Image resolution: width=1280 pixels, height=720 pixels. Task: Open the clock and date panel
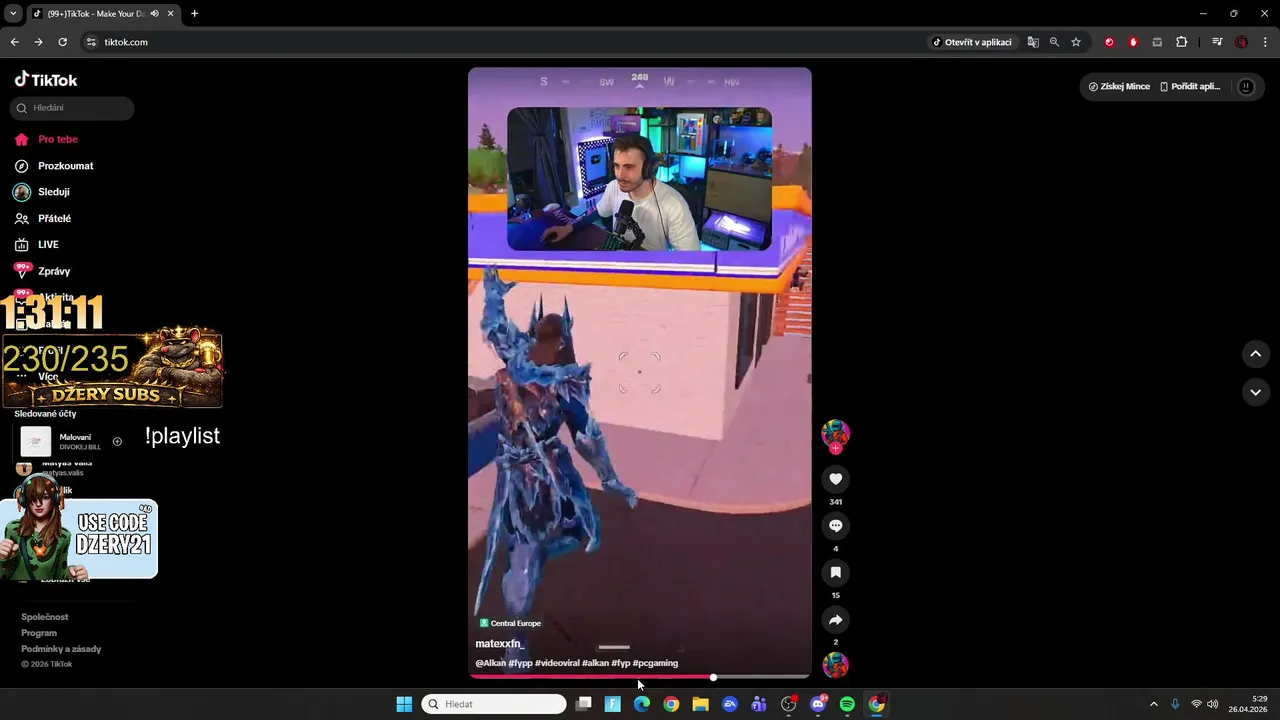coord(1249,704)
